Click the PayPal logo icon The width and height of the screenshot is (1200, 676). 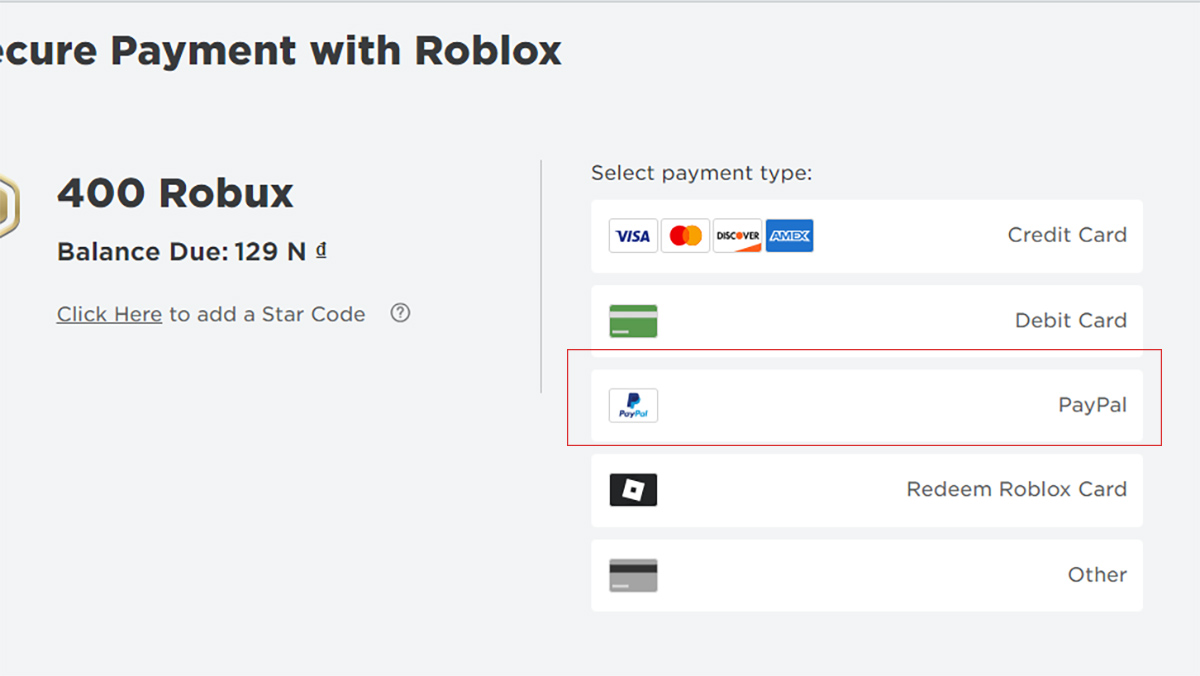coord(633,405)
